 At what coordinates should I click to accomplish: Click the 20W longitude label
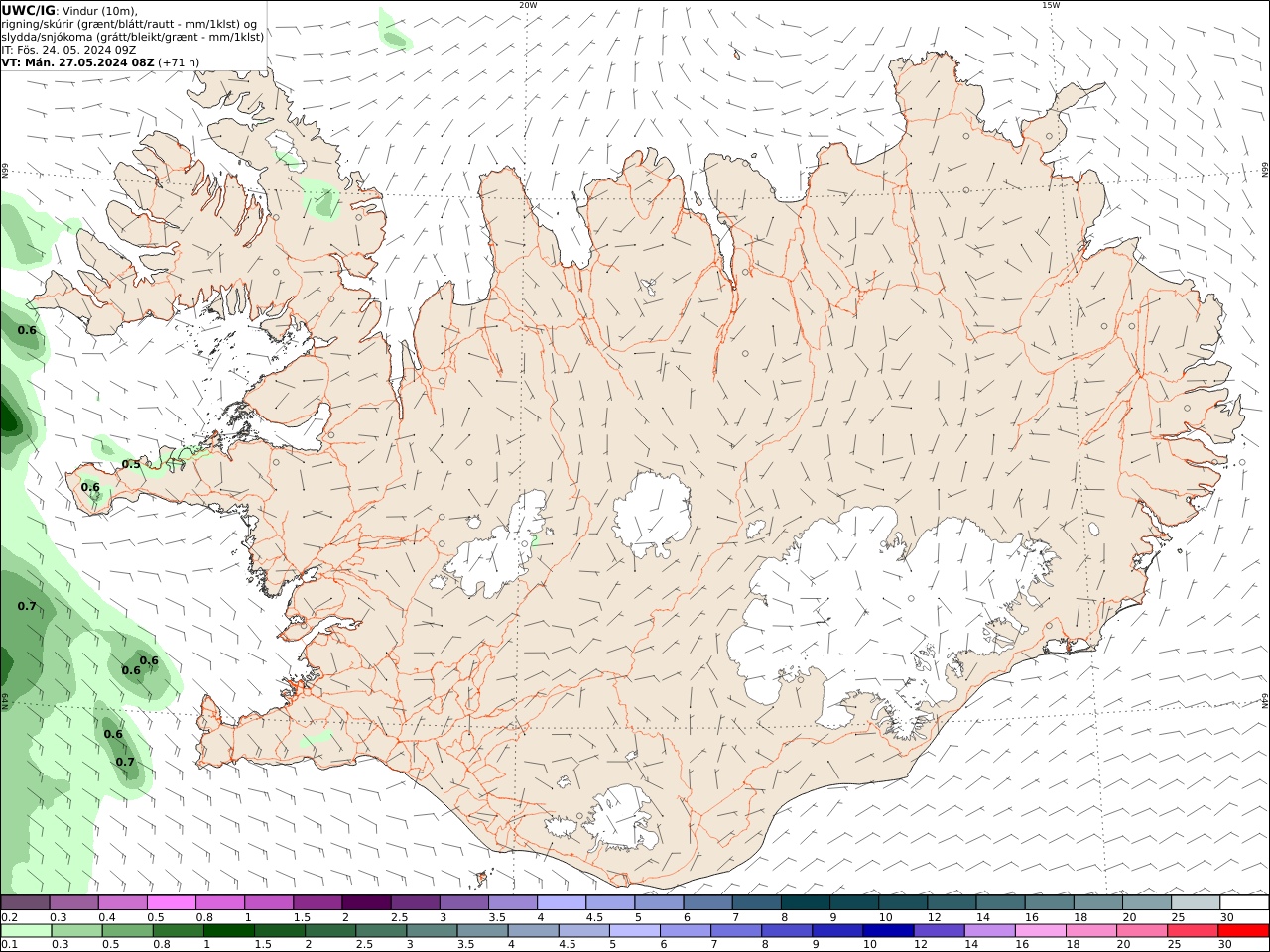click(528, 5)
